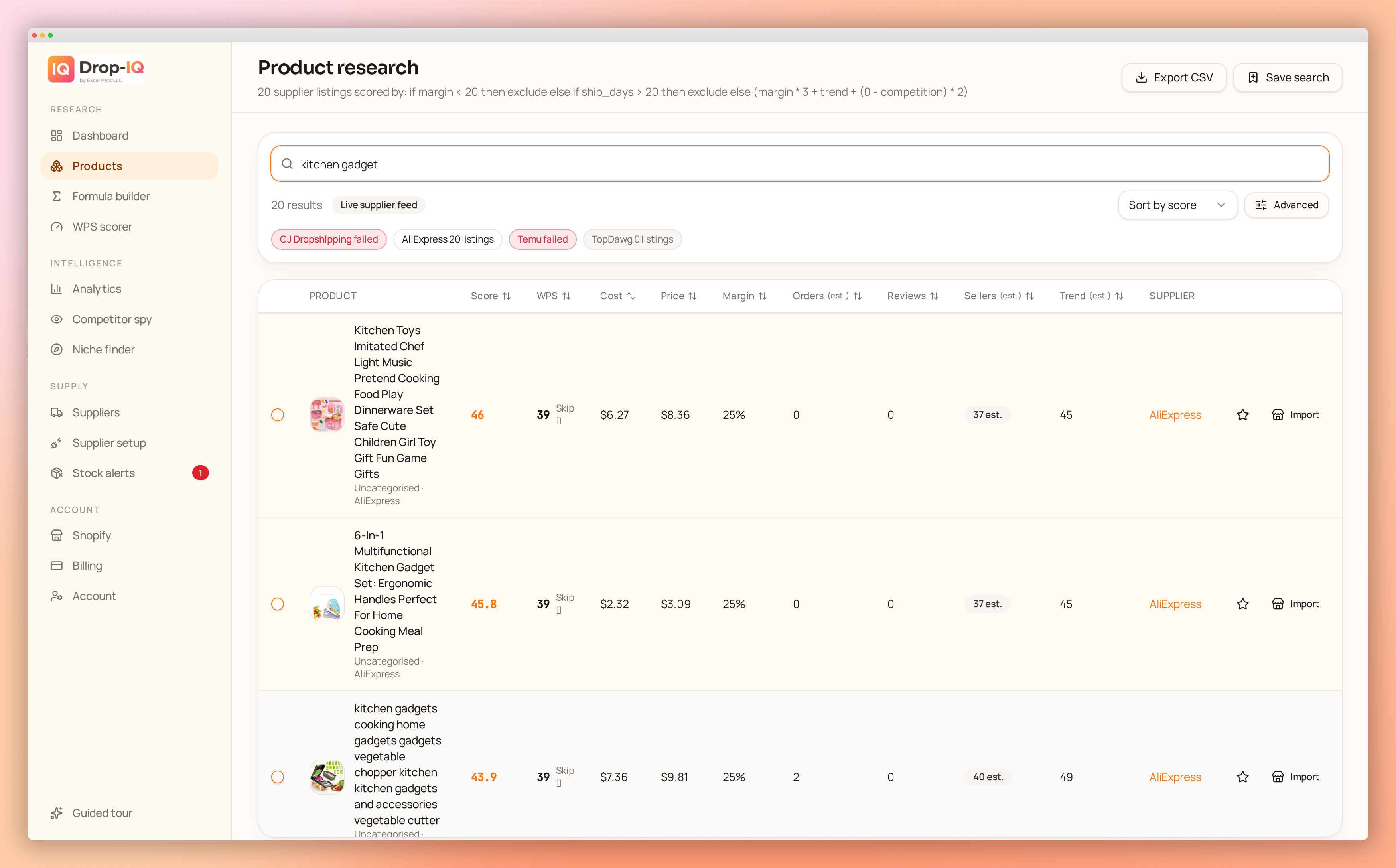Sort table by Reviews column

pos(913,296)
